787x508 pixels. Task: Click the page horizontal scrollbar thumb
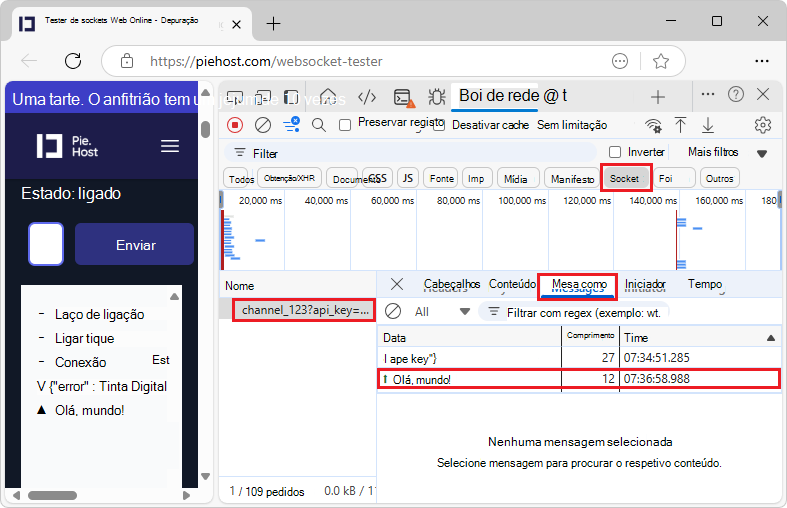coord(52,495)
